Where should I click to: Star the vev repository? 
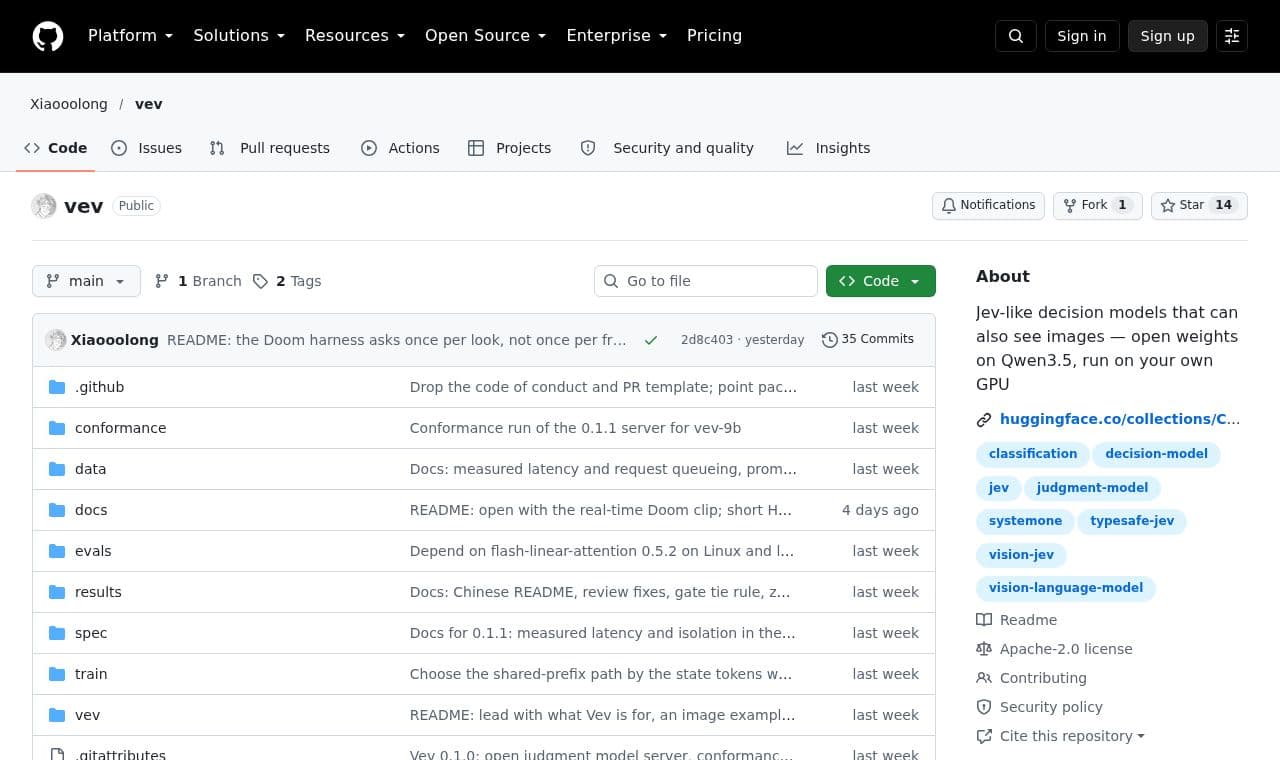coord(1199,205)
